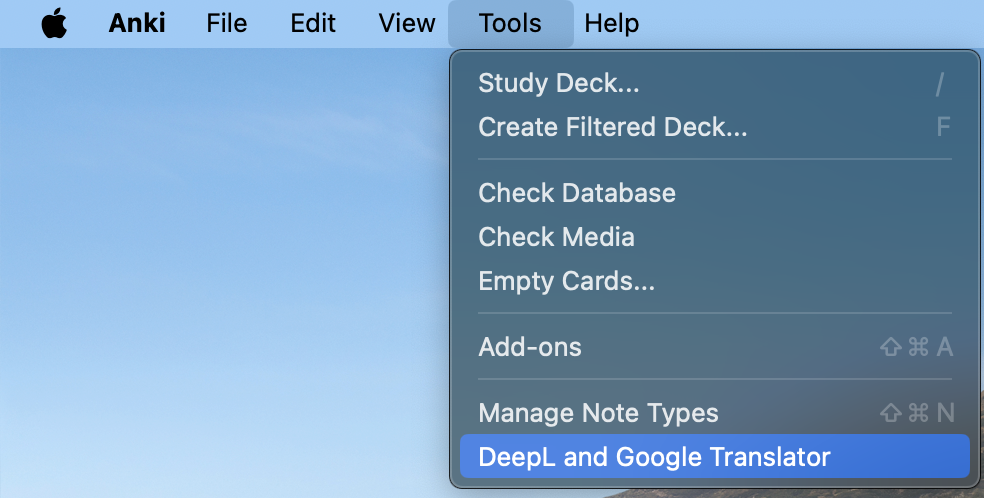Select Empty Cards... in Tools menu

click(x=566, y=281)
